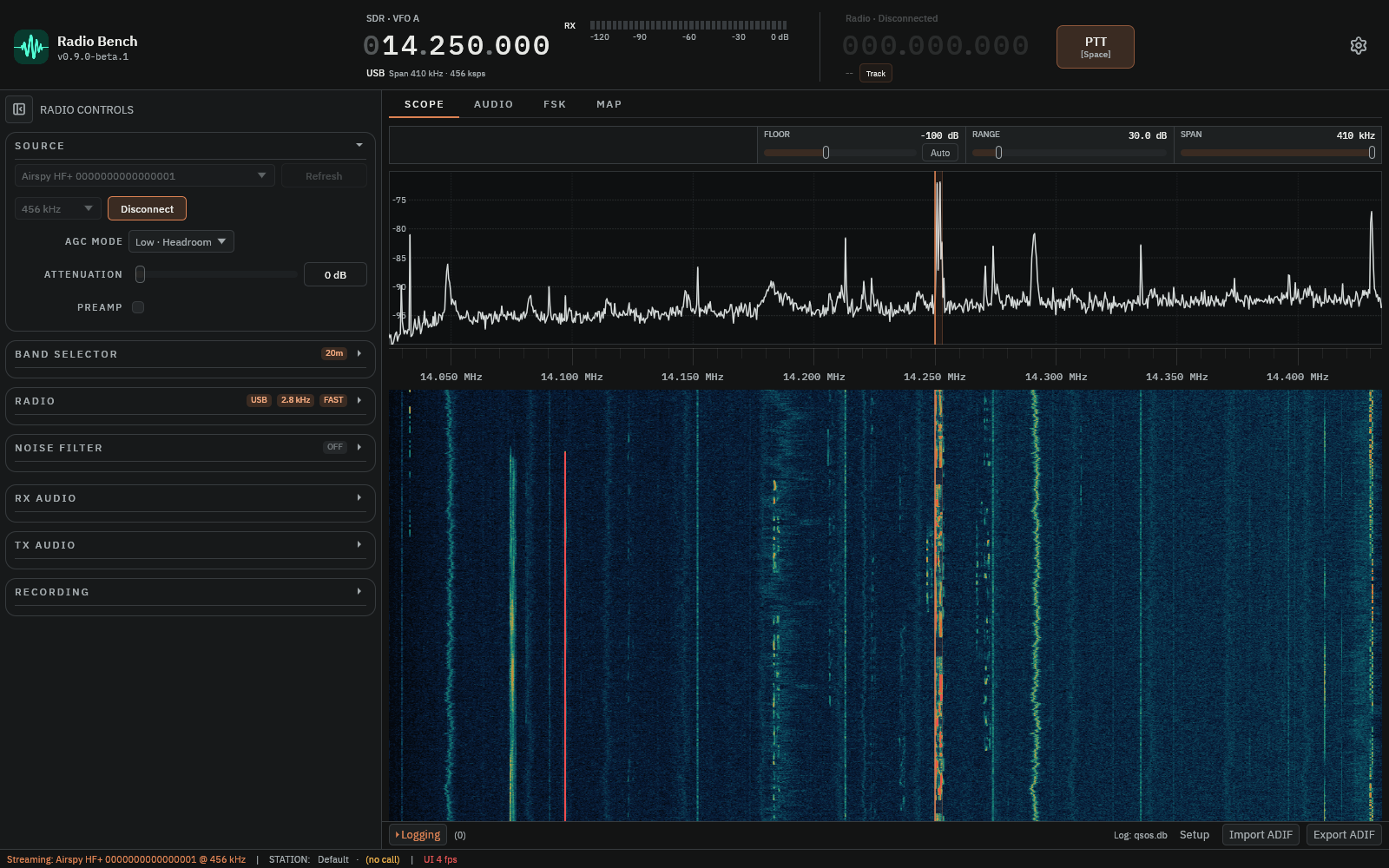This screenshot has height=868, width=1389.
Task: Click the red marker line in waterfall
Action: (x=565, y=635)
